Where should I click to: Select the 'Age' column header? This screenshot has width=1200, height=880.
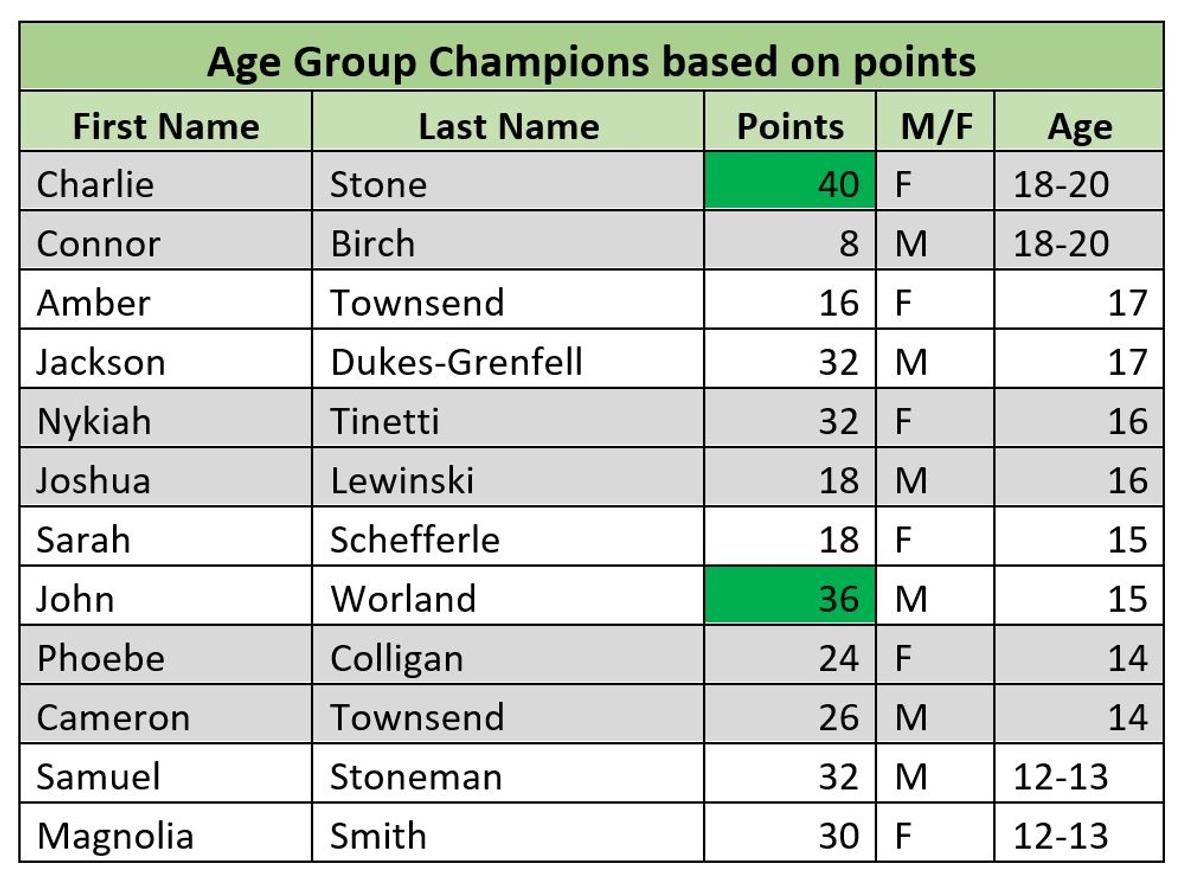pos(1079,125)
